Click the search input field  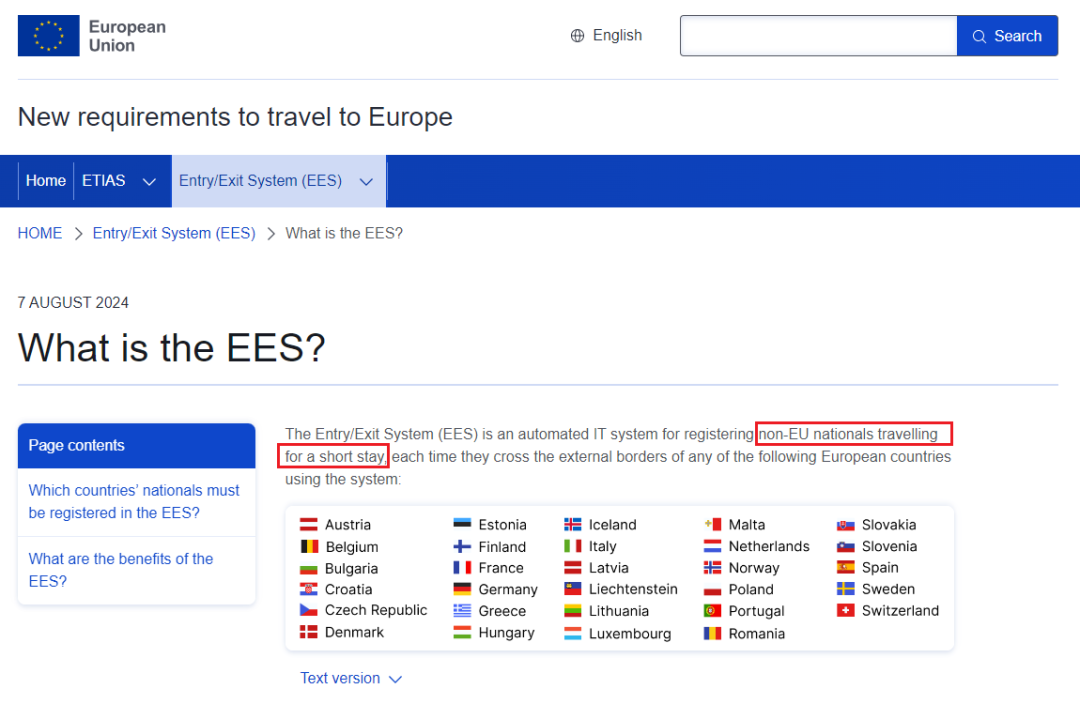coord(818,36)
